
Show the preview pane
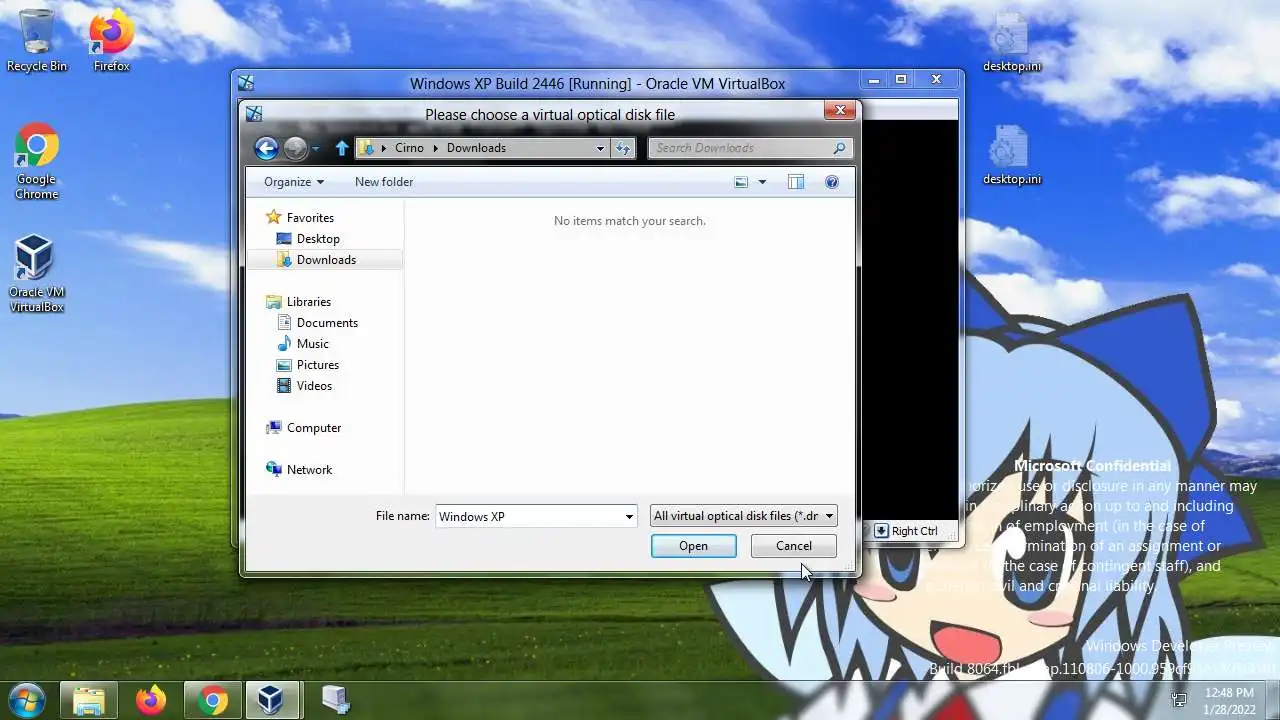[x=796, y=182]
